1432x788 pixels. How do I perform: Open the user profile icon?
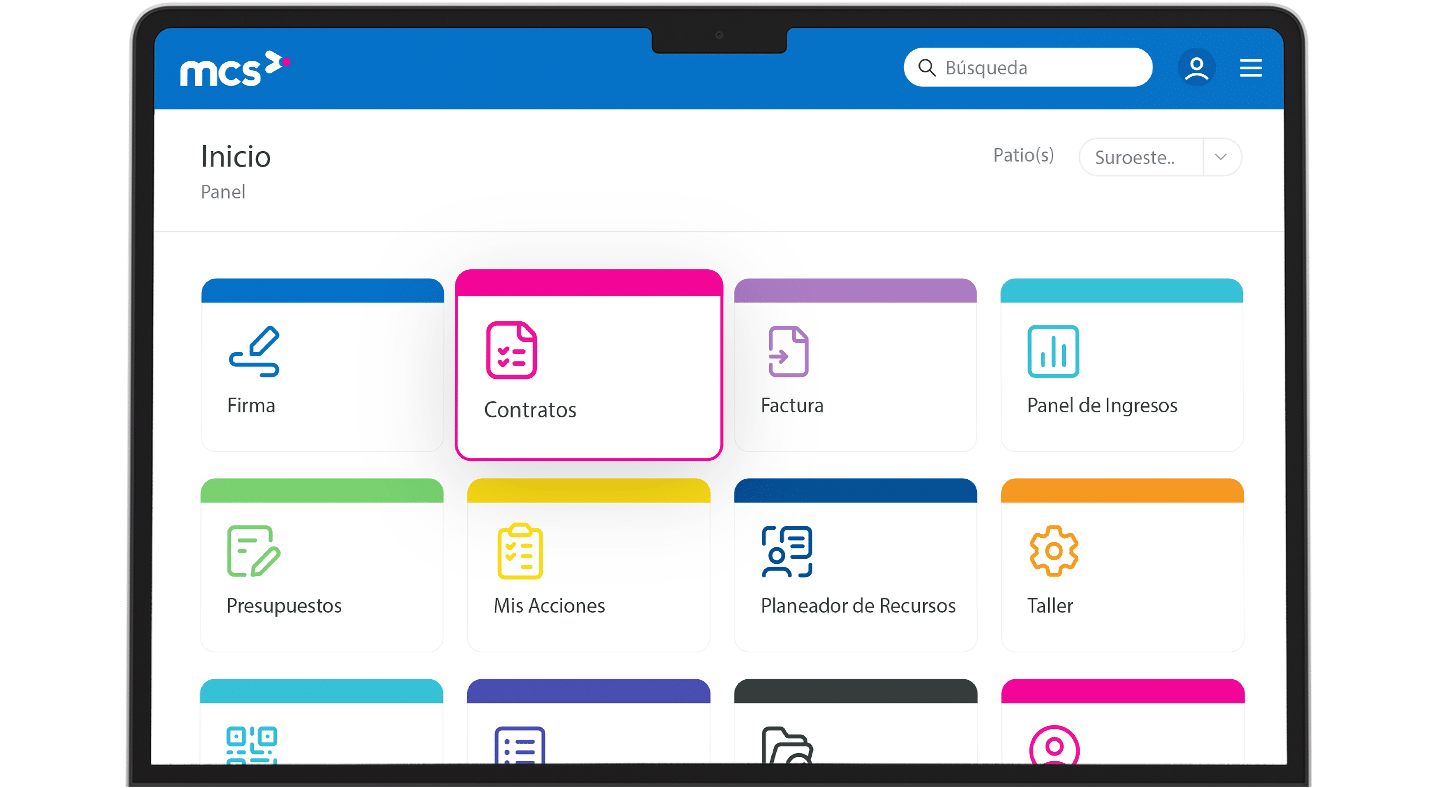pos(1196,68)
